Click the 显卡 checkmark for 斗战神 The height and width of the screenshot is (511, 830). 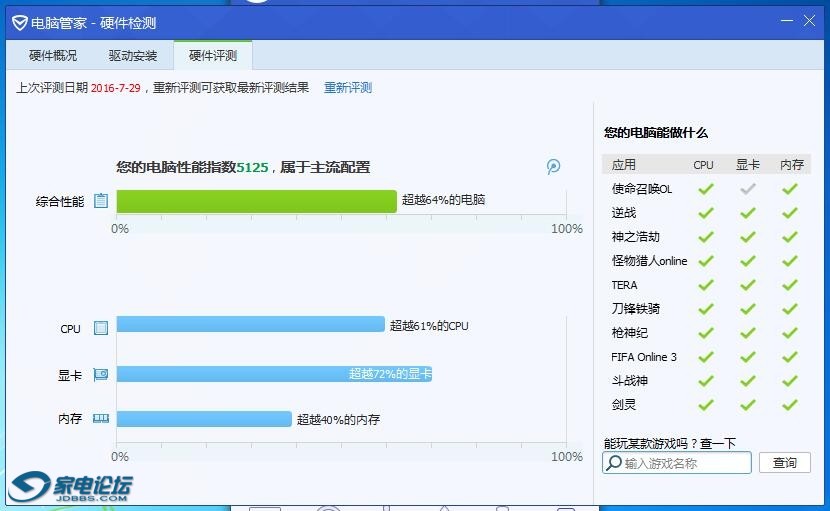(747, 381)
